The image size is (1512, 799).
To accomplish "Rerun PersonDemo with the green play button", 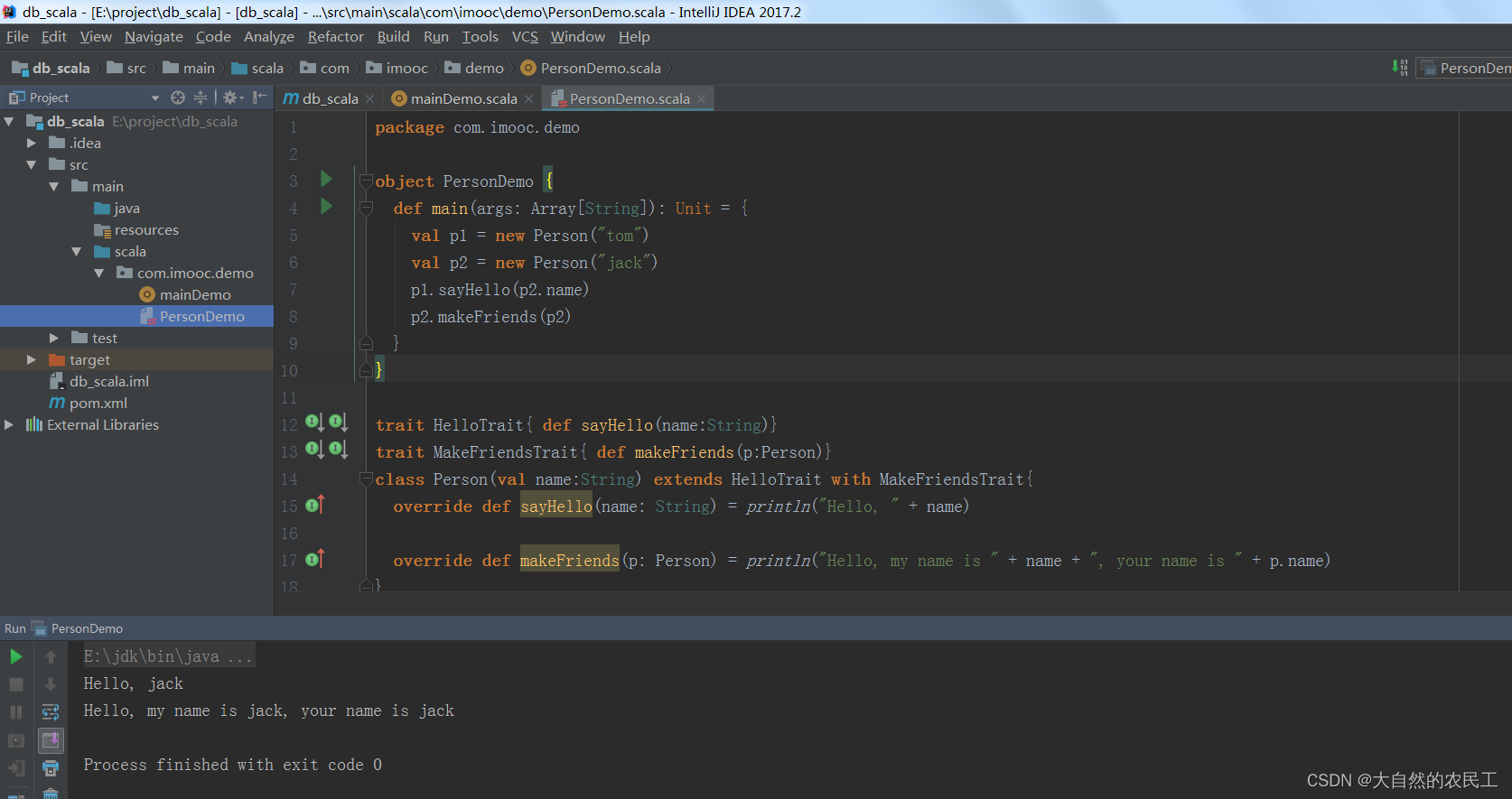I will 16,656.
